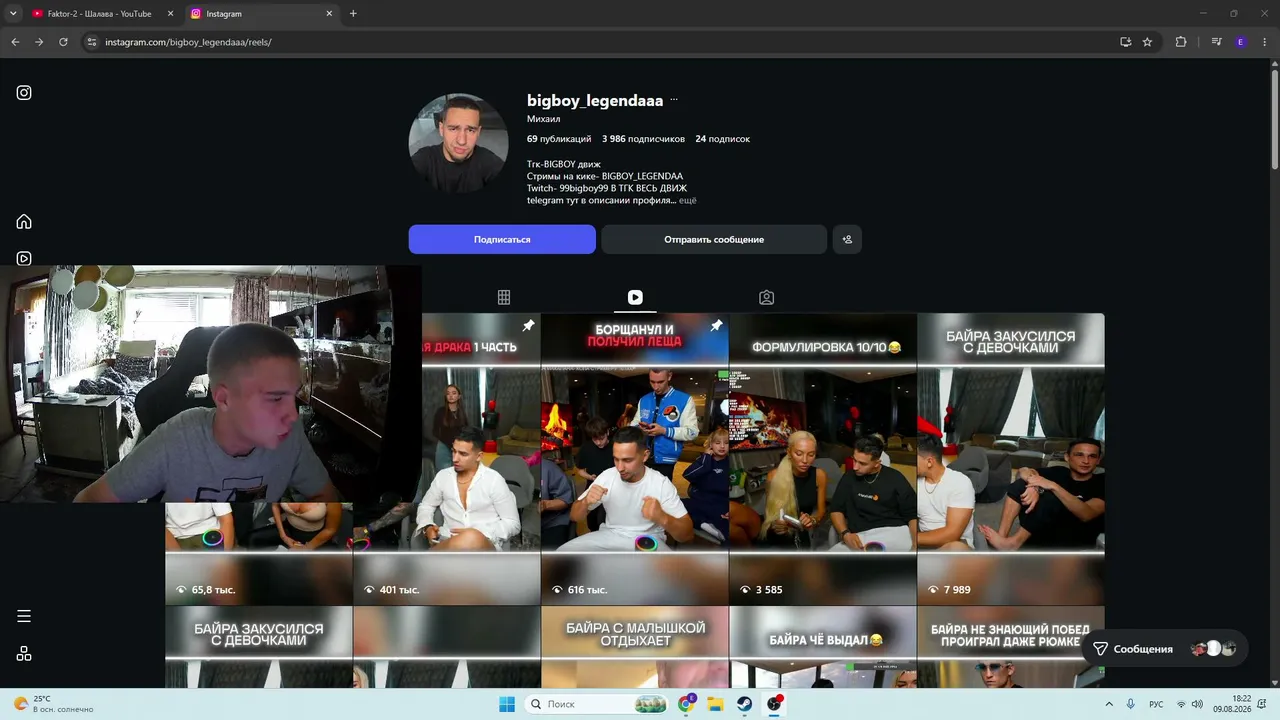This screenshot has width=1280, height=720.
Task: Expand the hidden system tray icons
Action: coord(1108,704)
